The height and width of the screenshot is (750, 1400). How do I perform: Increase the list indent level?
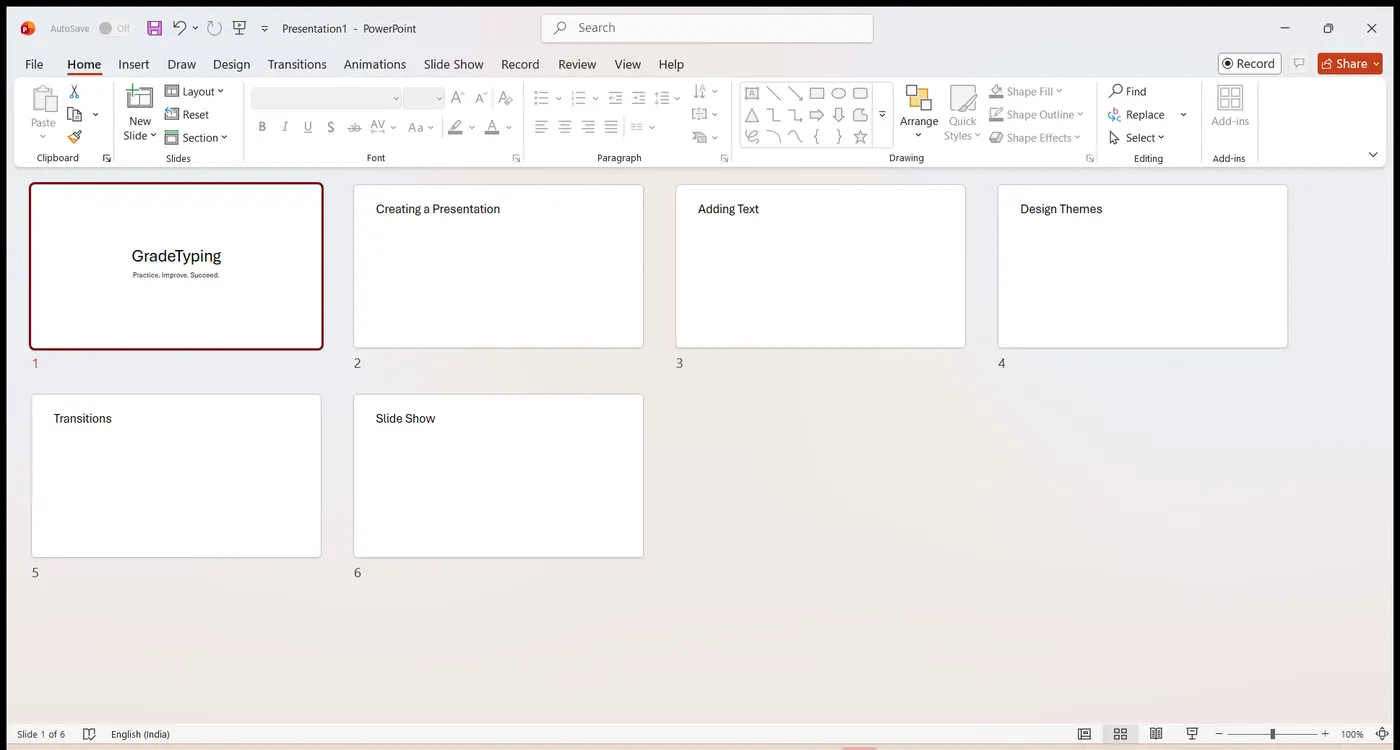pos(637,98)
